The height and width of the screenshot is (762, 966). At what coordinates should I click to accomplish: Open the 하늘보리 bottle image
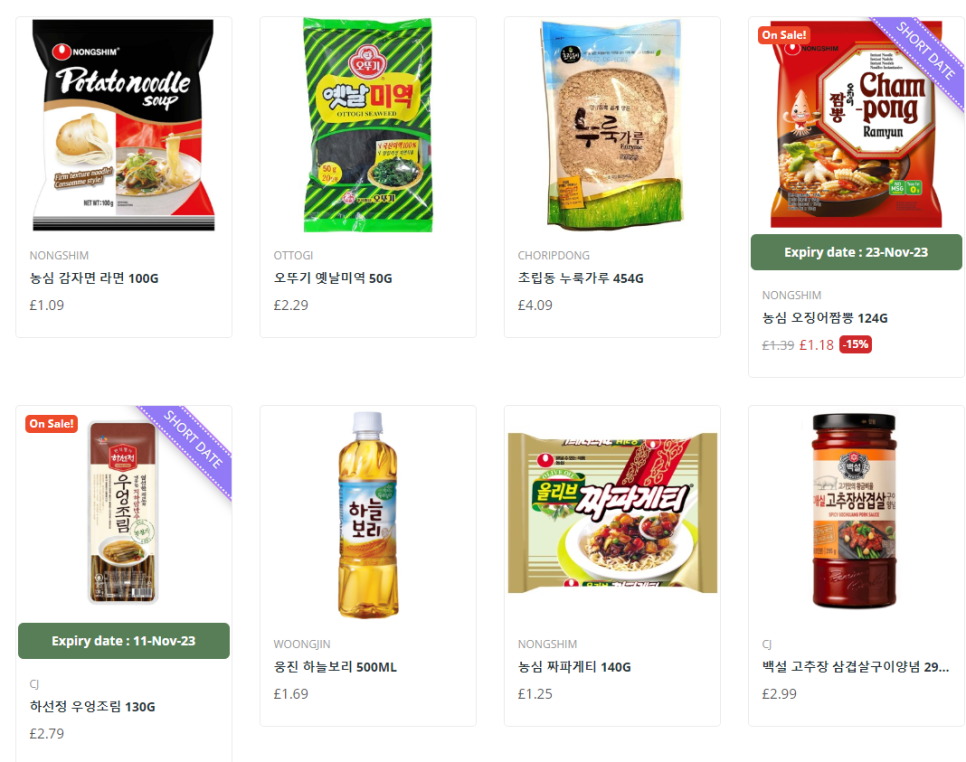pos(368,515)
